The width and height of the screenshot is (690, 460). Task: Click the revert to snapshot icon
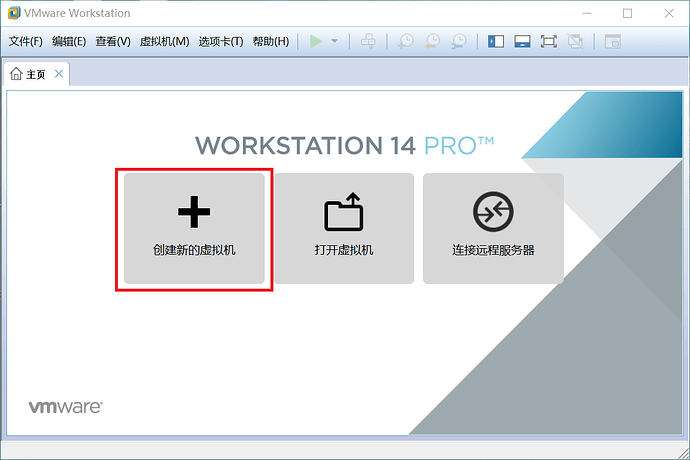(432, 41)
